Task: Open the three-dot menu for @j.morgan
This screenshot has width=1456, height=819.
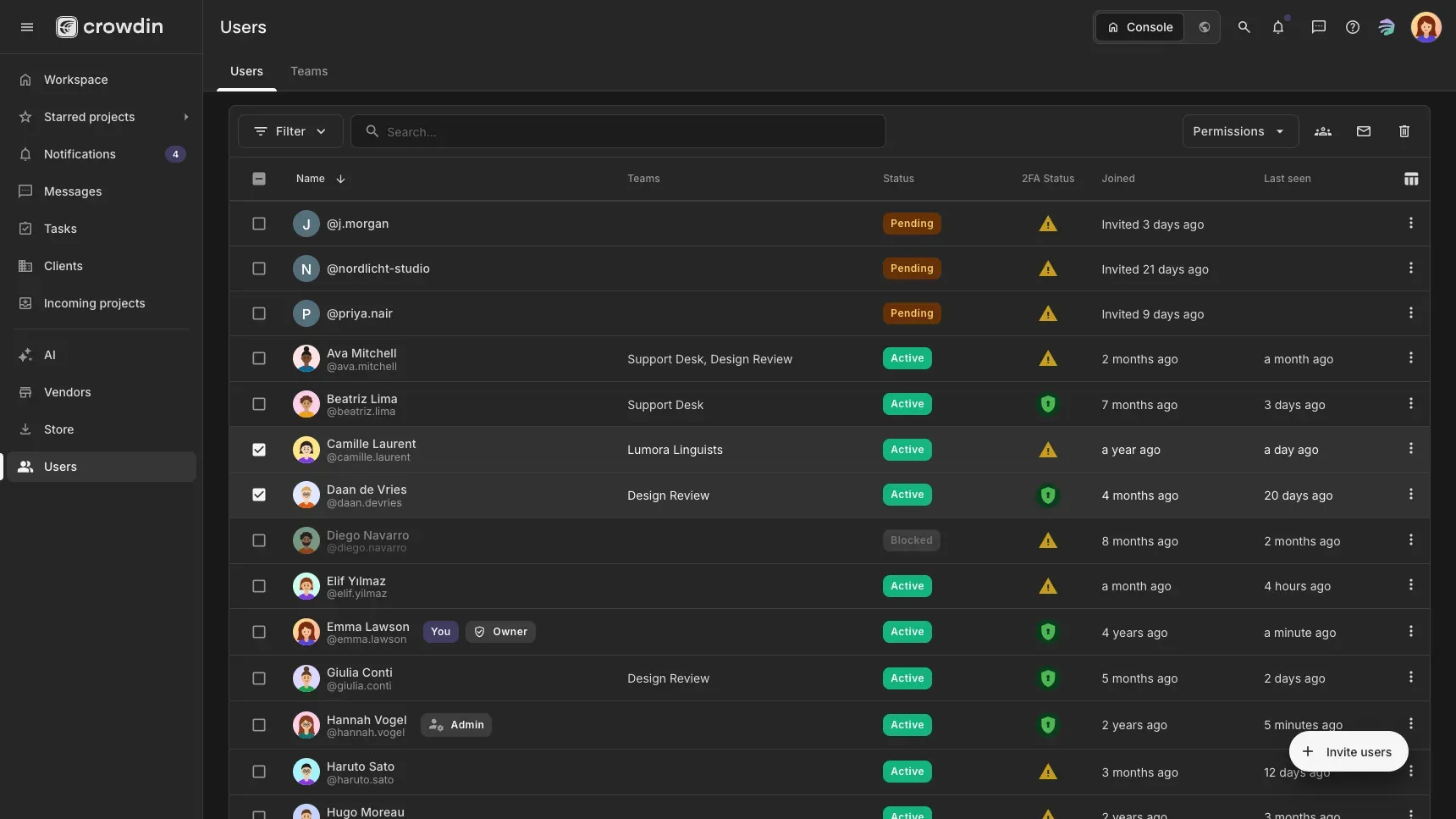Action: pos(1410,223)
